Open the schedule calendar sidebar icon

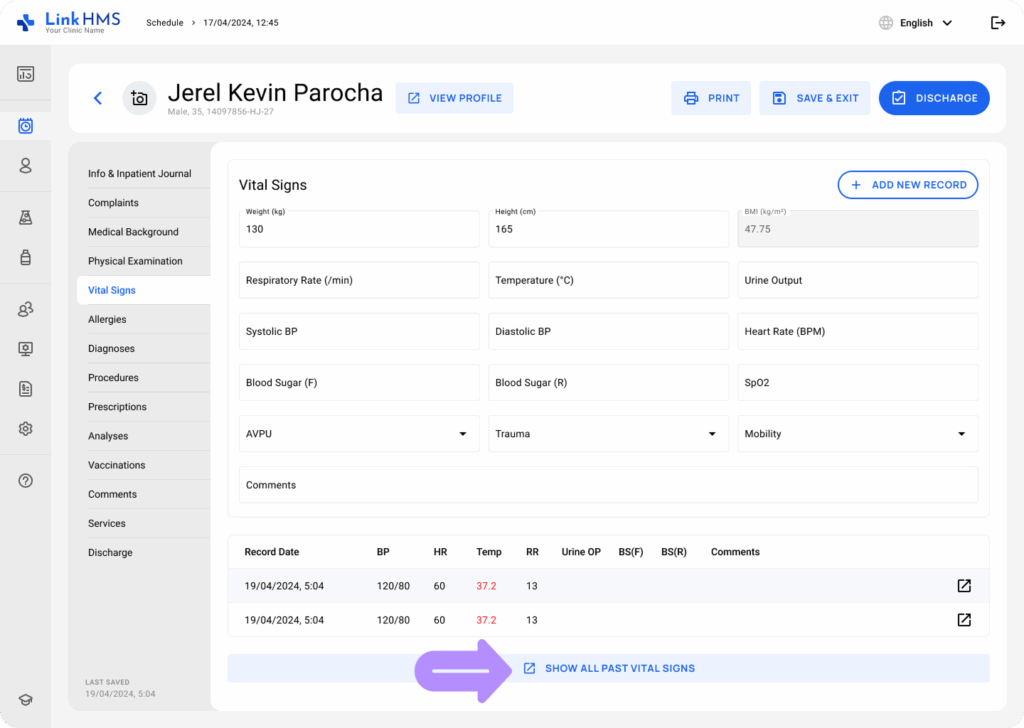[x=25, y=125]
